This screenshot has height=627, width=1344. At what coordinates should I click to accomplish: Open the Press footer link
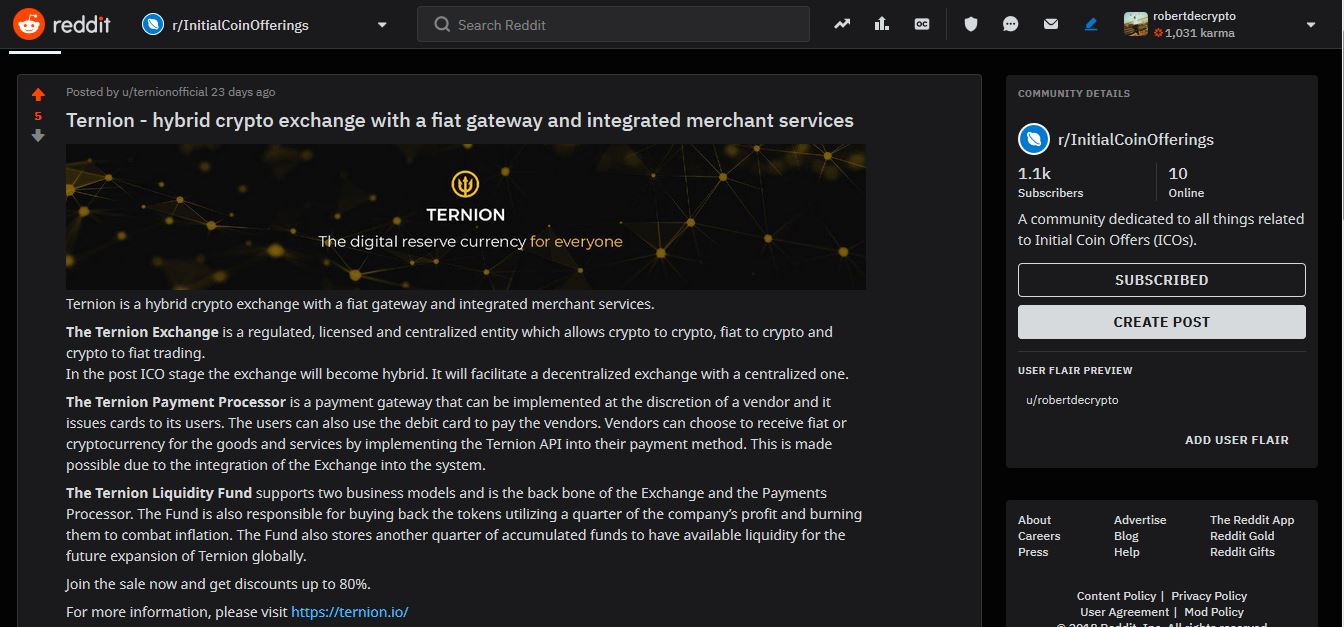[1033, 552]
